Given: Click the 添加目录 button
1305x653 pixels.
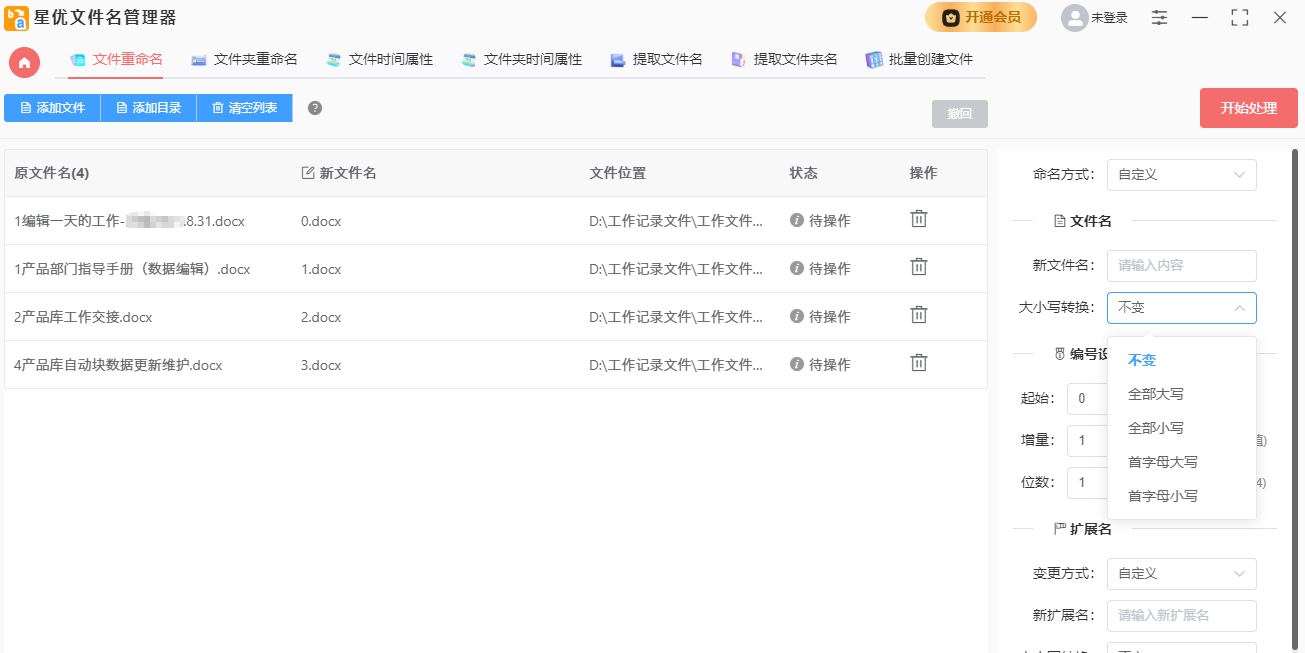Looking at the screenshot, I should 148,108.
